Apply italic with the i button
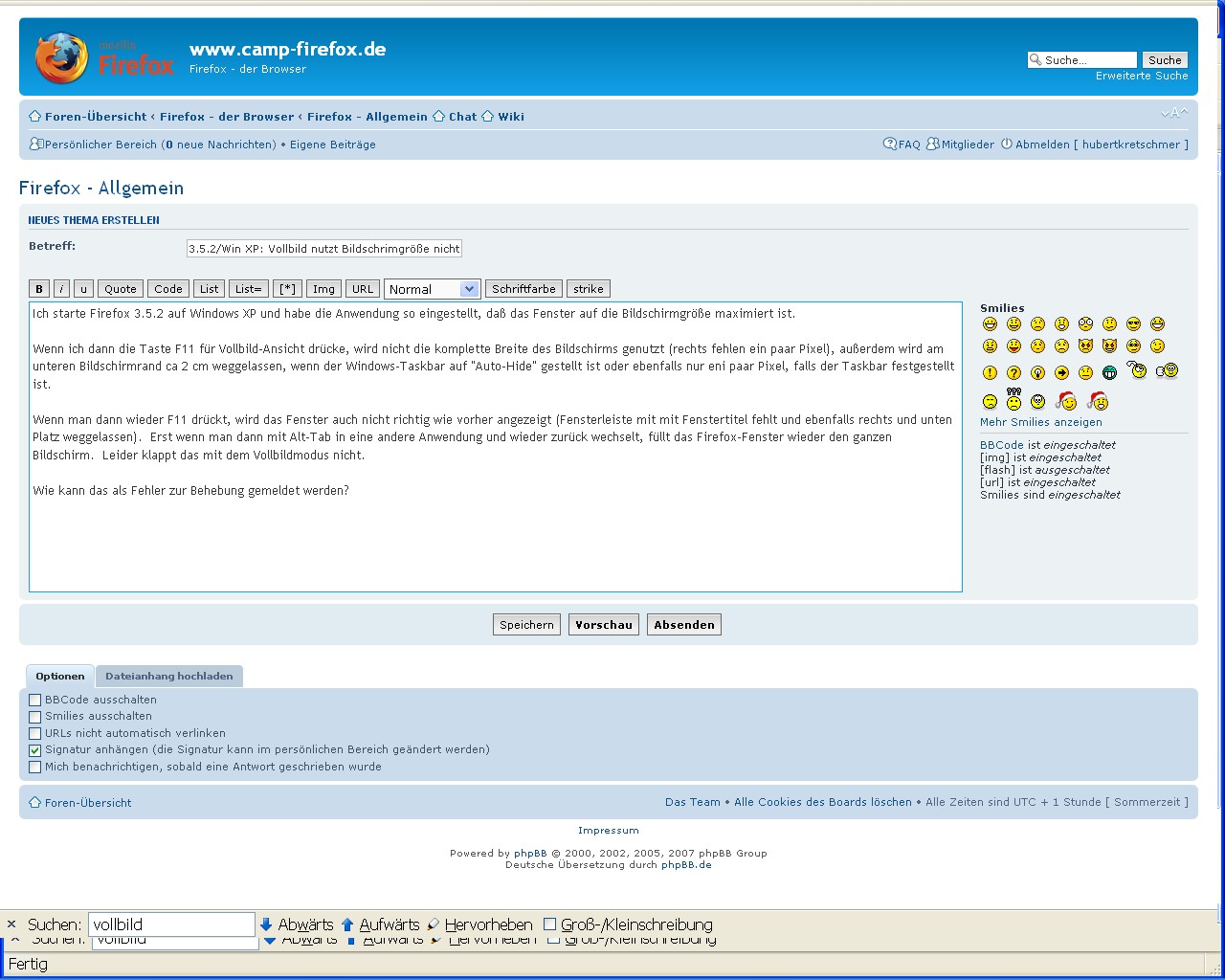1225x980 pixels. [x=61, y=289]
